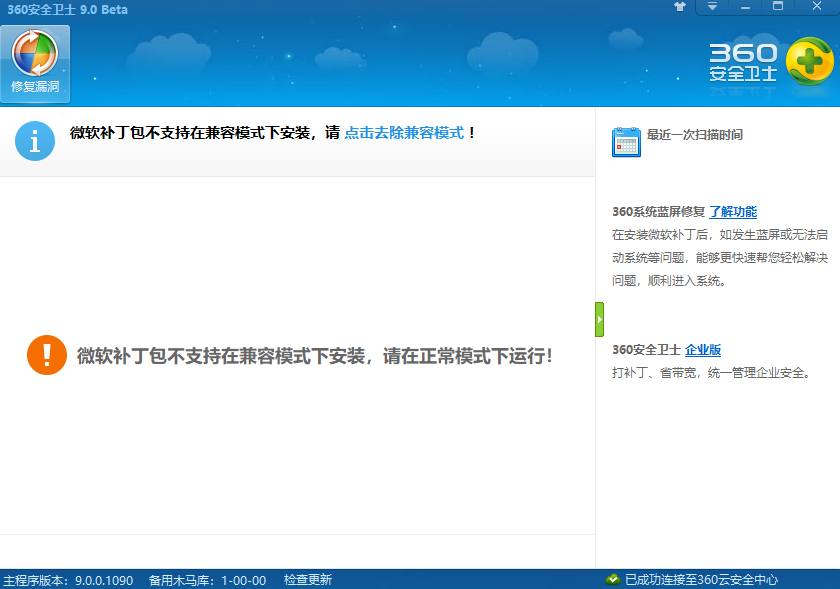Click the blue info circle icon

coord(35,141)
